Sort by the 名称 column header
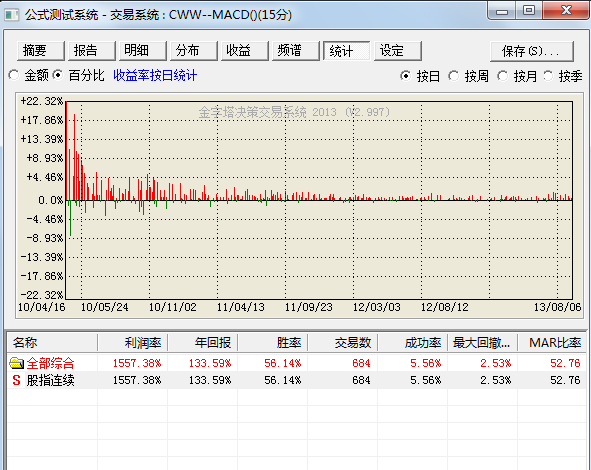The height and width of the screenshot is (470, 591). point(52,343)
